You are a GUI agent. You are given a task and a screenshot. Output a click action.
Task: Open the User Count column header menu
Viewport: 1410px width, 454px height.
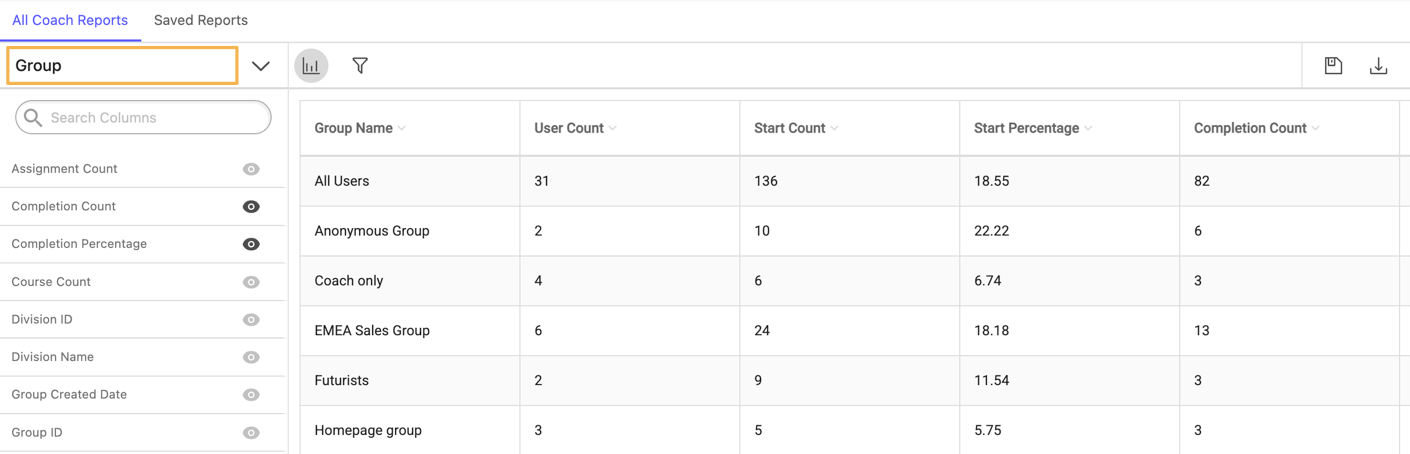point(613,128)
